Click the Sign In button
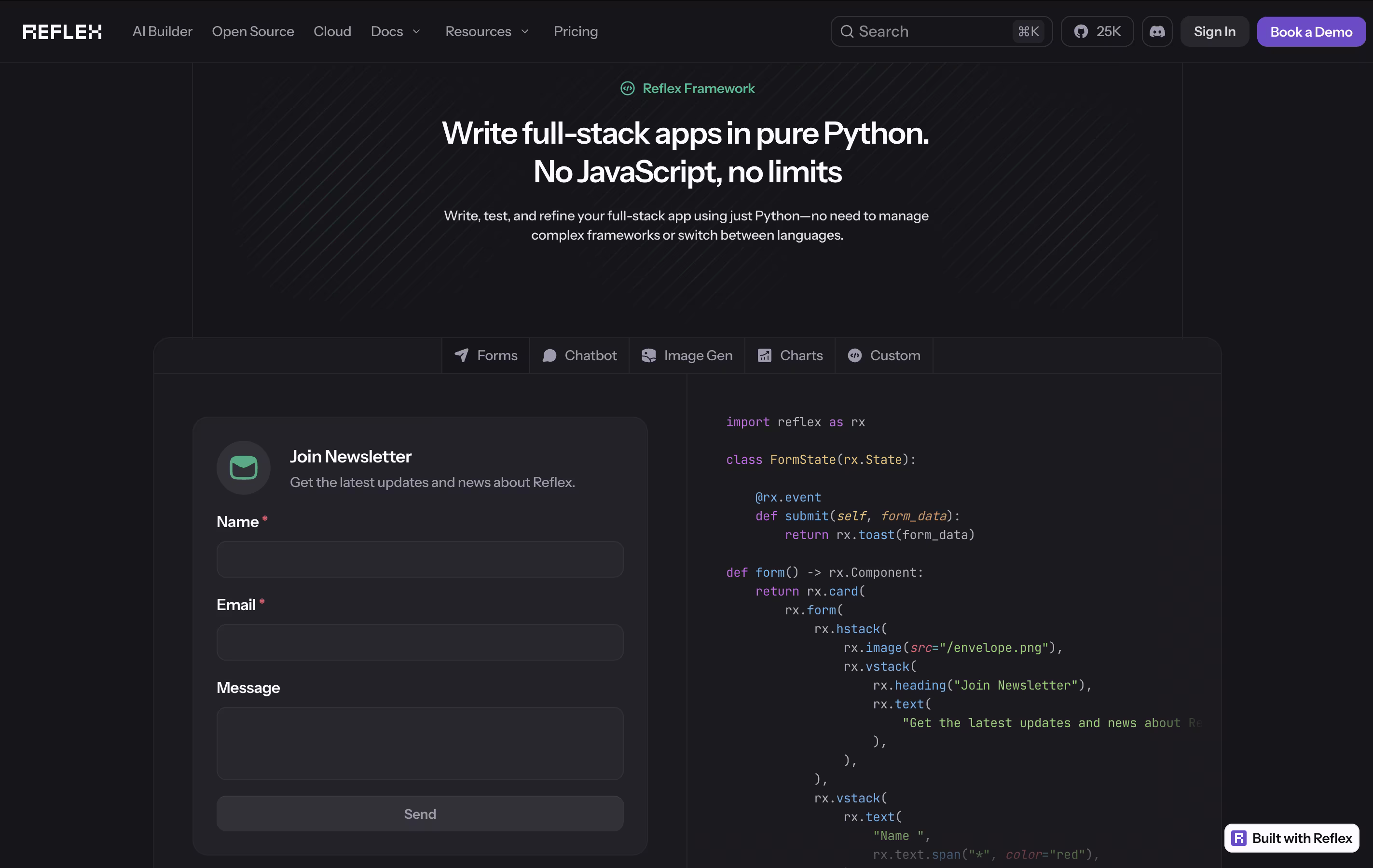 [x=1214, y=31]
